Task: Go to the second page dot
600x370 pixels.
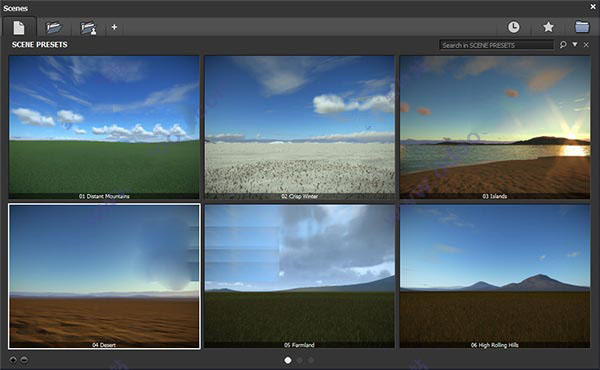Action: coord(299,360)
